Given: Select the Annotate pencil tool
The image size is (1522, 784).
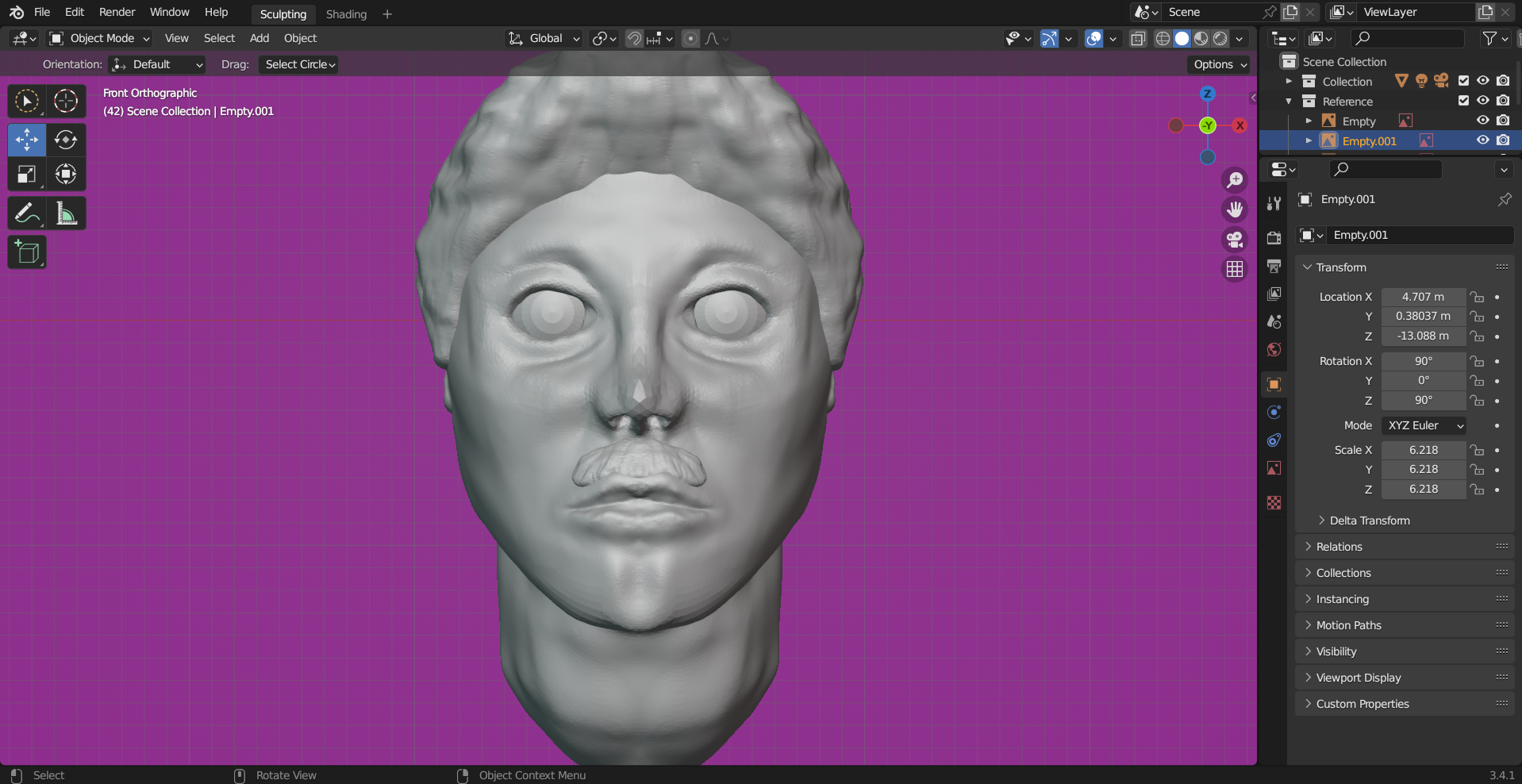Looking at the screenshot, I should [27, 213].
